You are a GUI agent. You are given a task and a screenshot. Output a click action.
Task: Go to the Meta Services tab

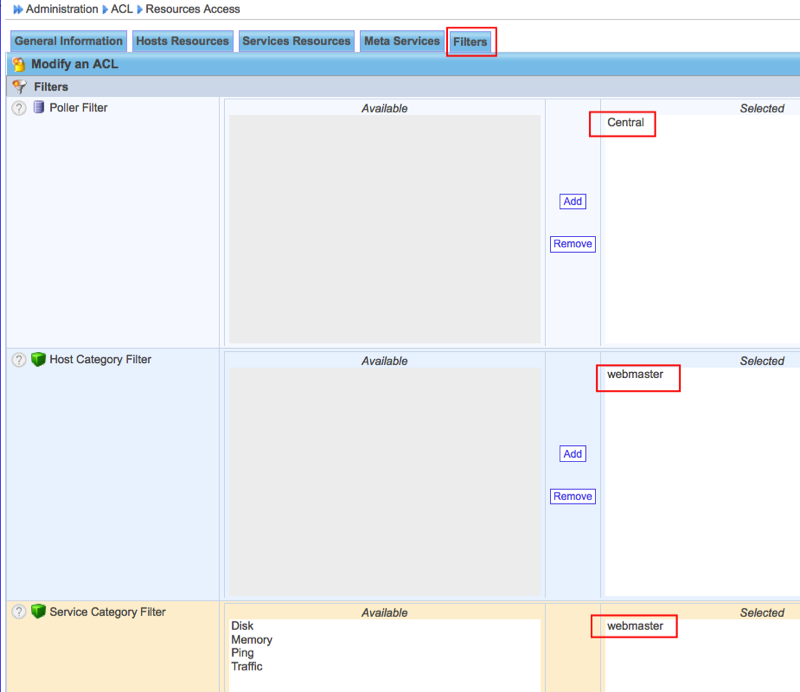(x=401, y=42)
